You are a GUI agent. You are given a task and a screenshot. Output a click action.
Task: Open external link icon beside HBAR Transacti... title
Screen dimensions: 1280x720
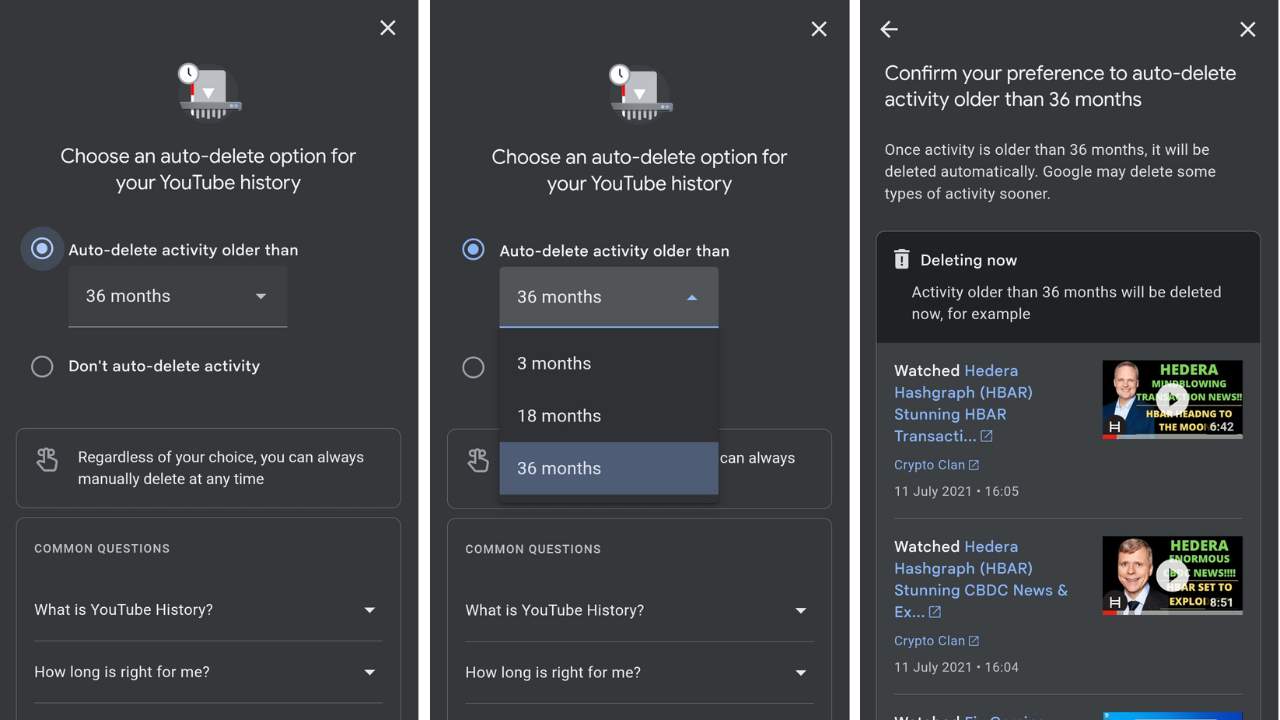click(x=987, y=436)
